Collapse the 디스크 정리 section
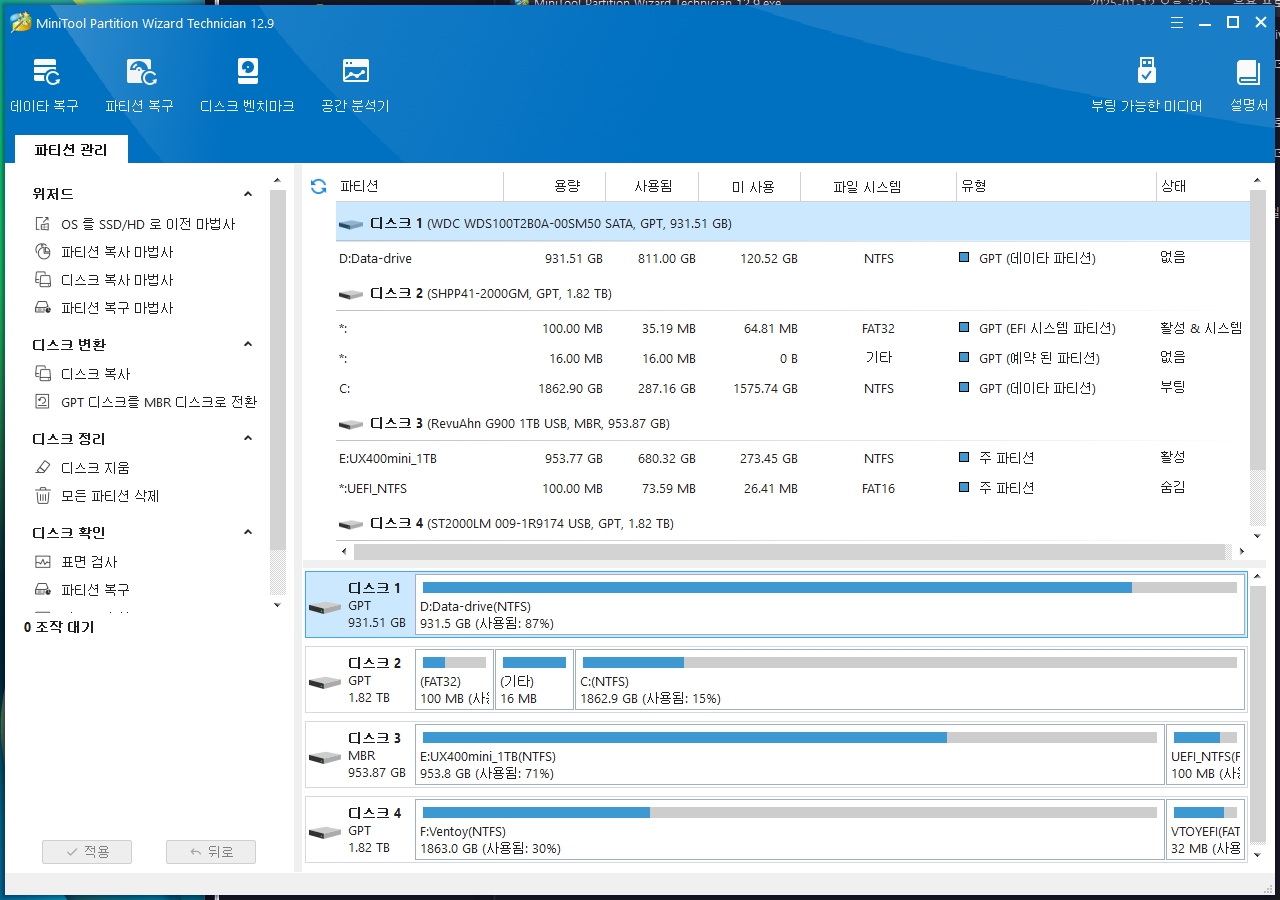The height and width of the screenshot is (900, 1280). pyautogui.click(x=249, y=438)
